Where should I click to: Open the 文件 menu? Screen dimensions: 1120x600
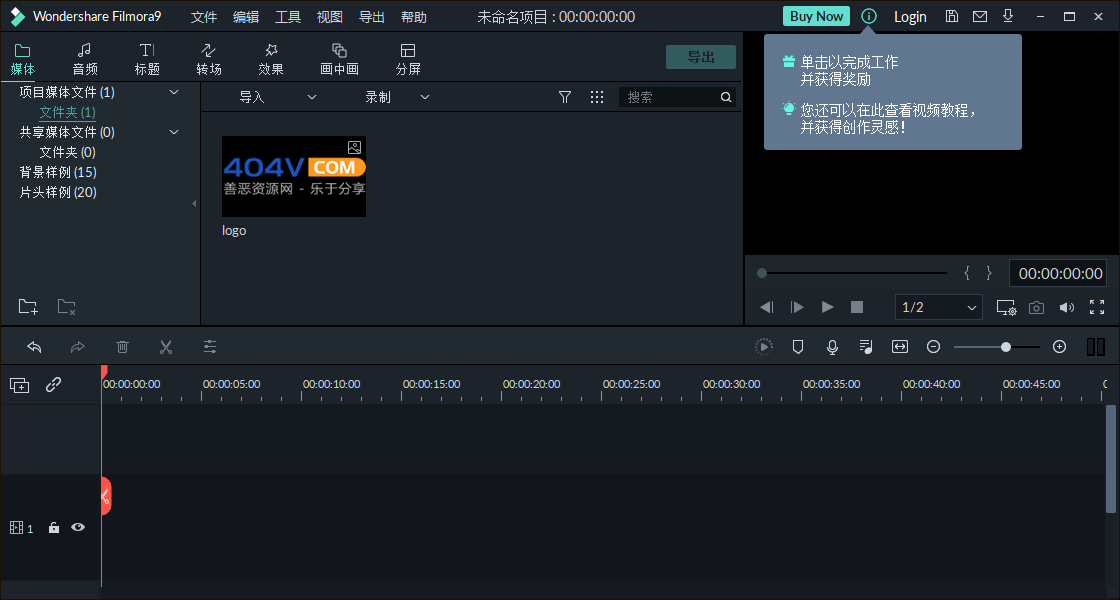point(203,16)
